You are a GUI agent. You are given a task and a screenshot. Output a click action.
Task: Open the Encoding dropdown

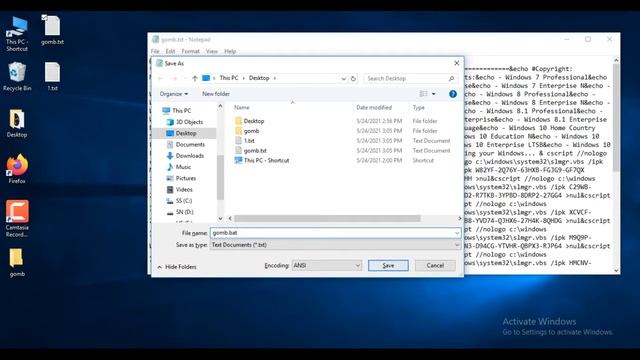point(327,265)
